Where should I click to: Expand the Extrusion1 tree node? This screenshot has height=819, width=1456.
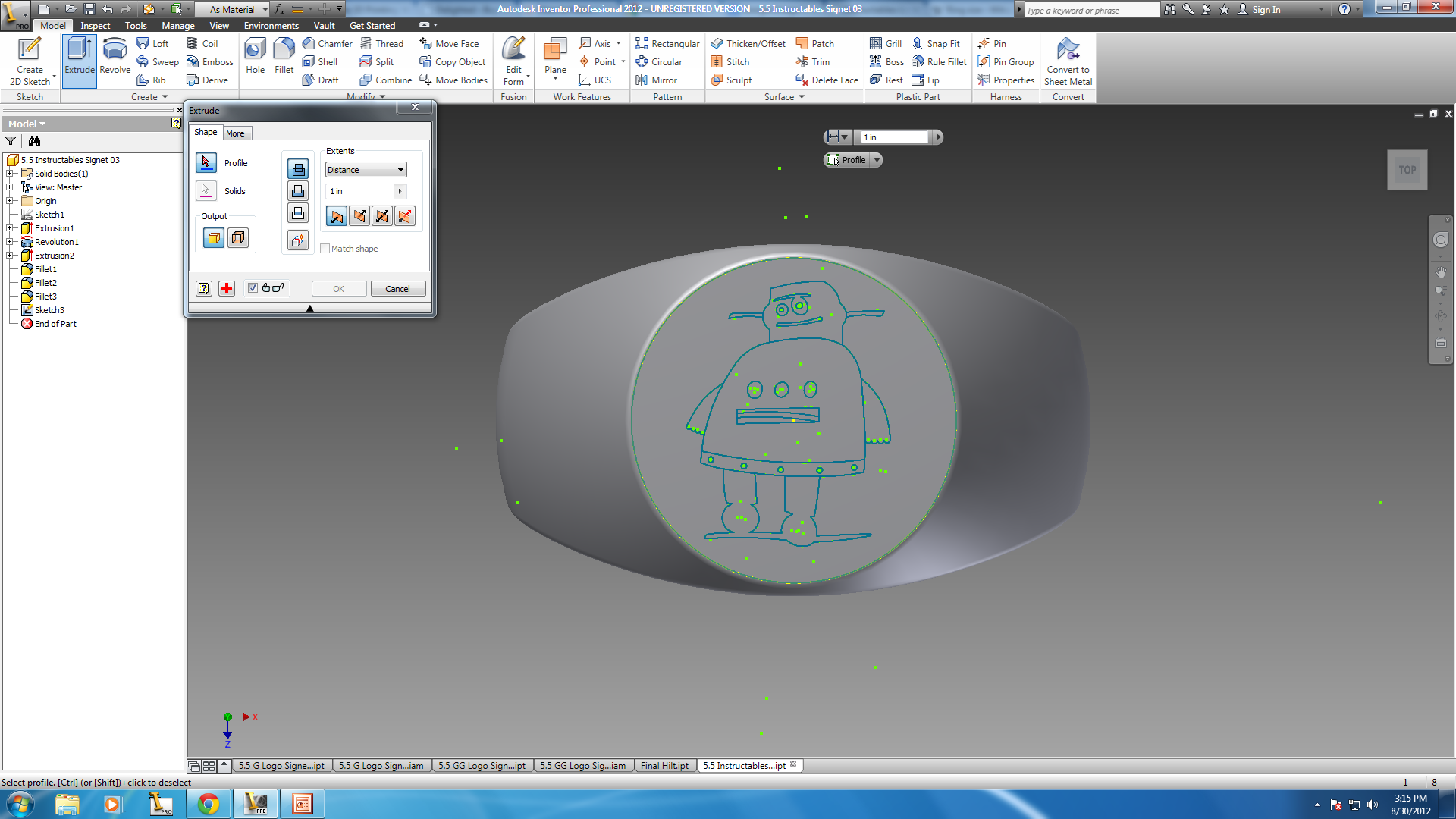(x=10, y=228)
